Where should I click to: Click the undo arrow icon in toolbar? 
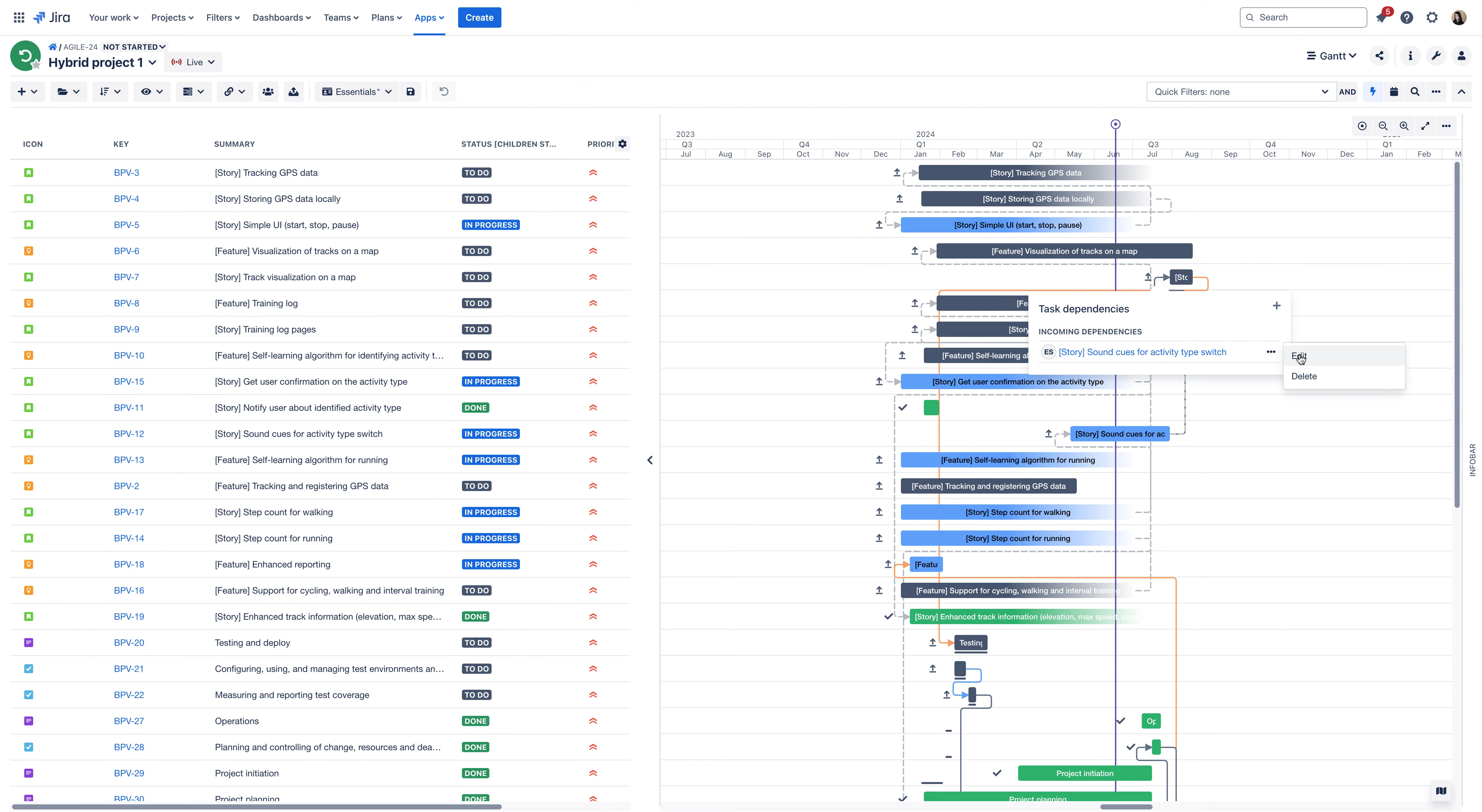pyautogui.click(x=443, y=92)
